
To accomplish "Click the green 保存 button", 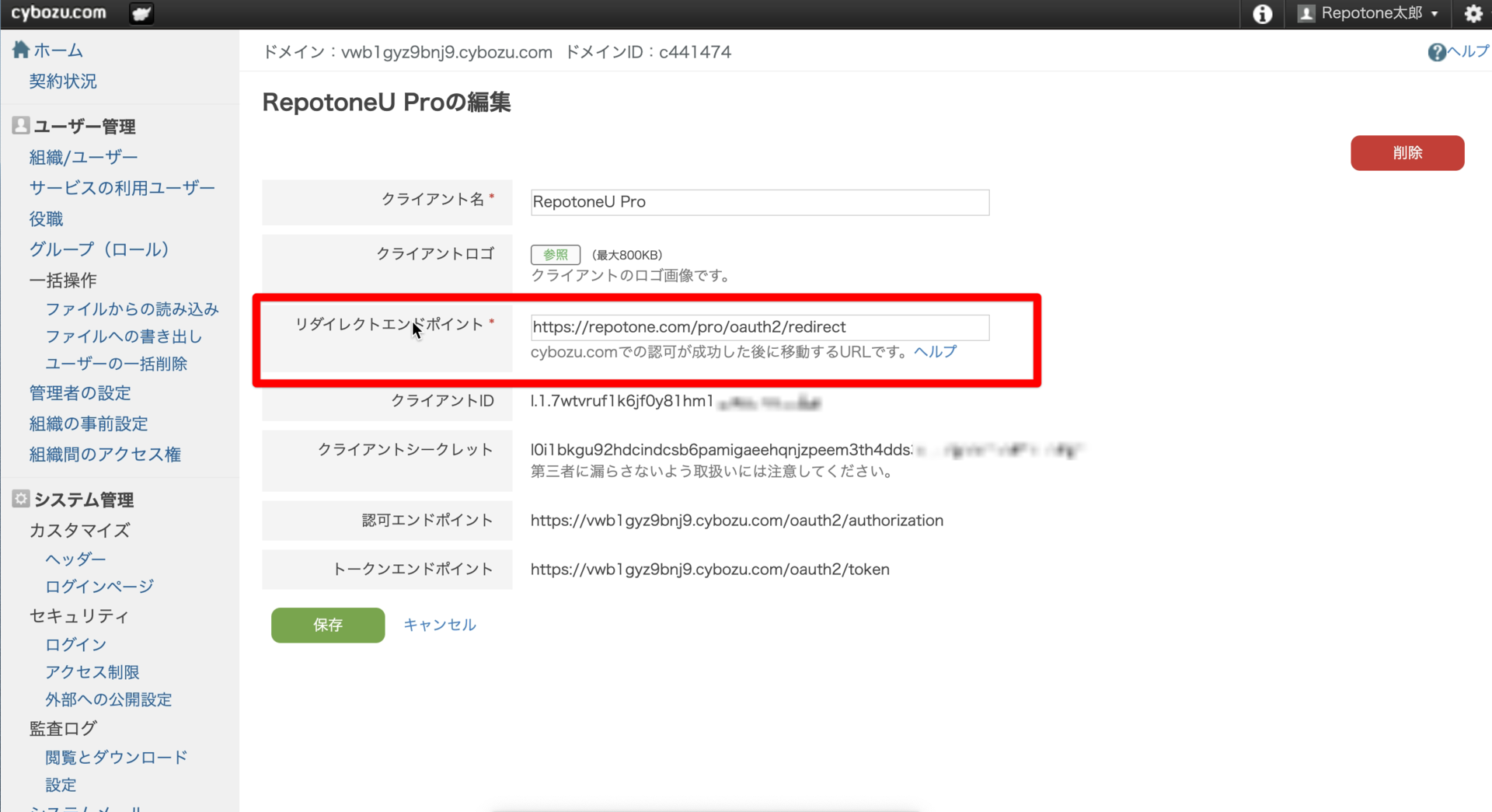I will tap(328, 625).
